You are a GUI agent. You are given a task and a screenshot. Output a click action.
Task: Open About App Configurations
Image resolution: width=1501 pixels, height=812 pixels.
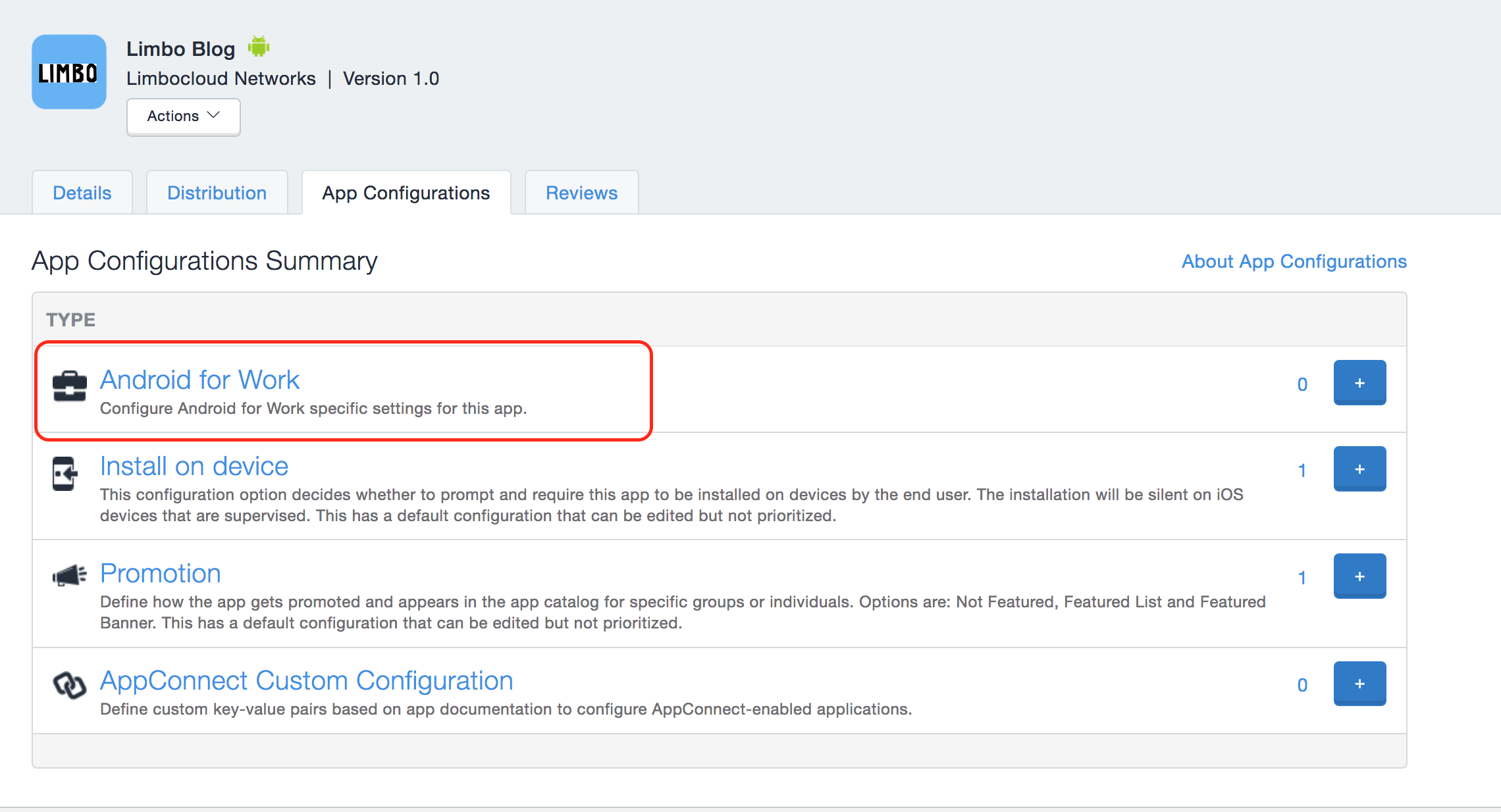click(1294, 261)
